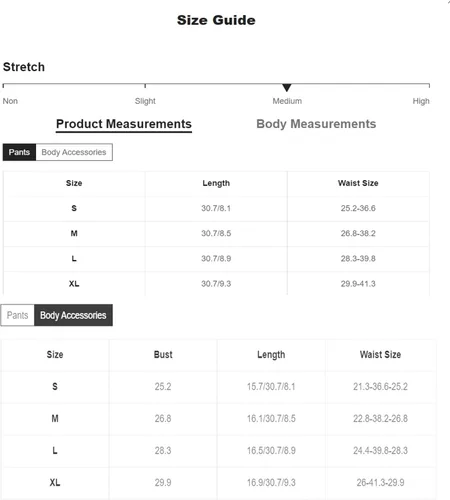Click the Slight label on the stretch scale
The height and width of the screenshot is (500, 450).
pos(145,101)
